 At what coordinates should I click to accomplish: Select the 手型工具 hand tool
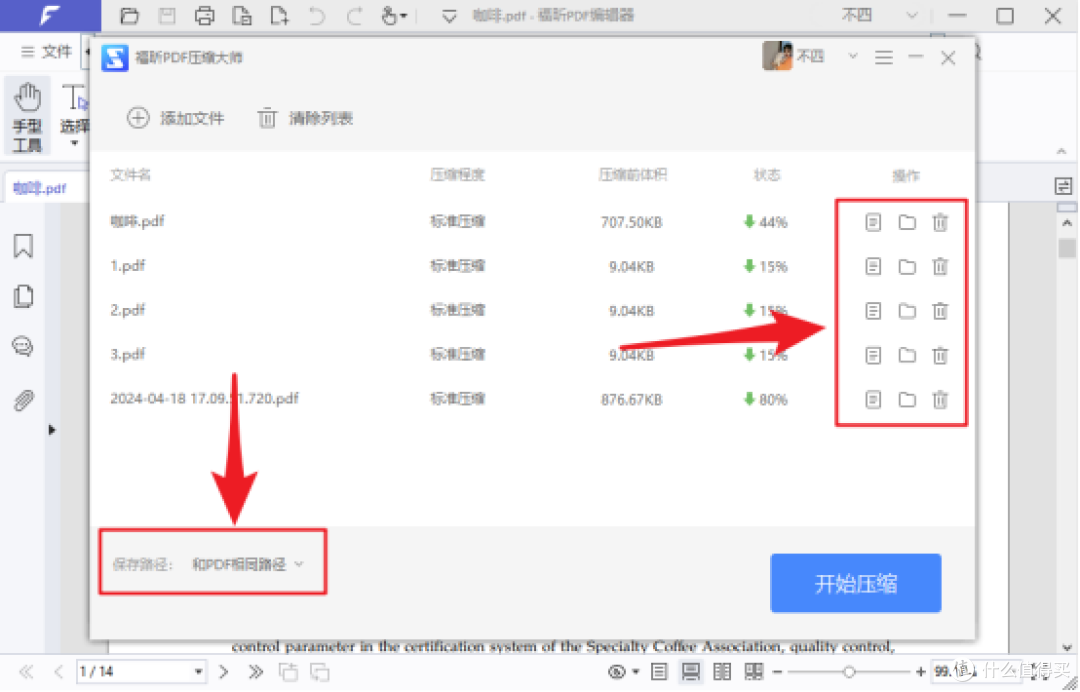28,115
